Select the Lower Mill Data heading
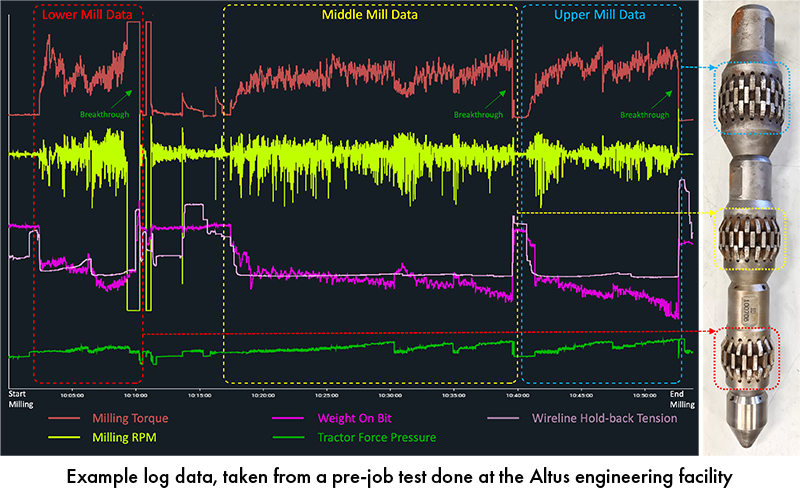 tap(87, 16)
